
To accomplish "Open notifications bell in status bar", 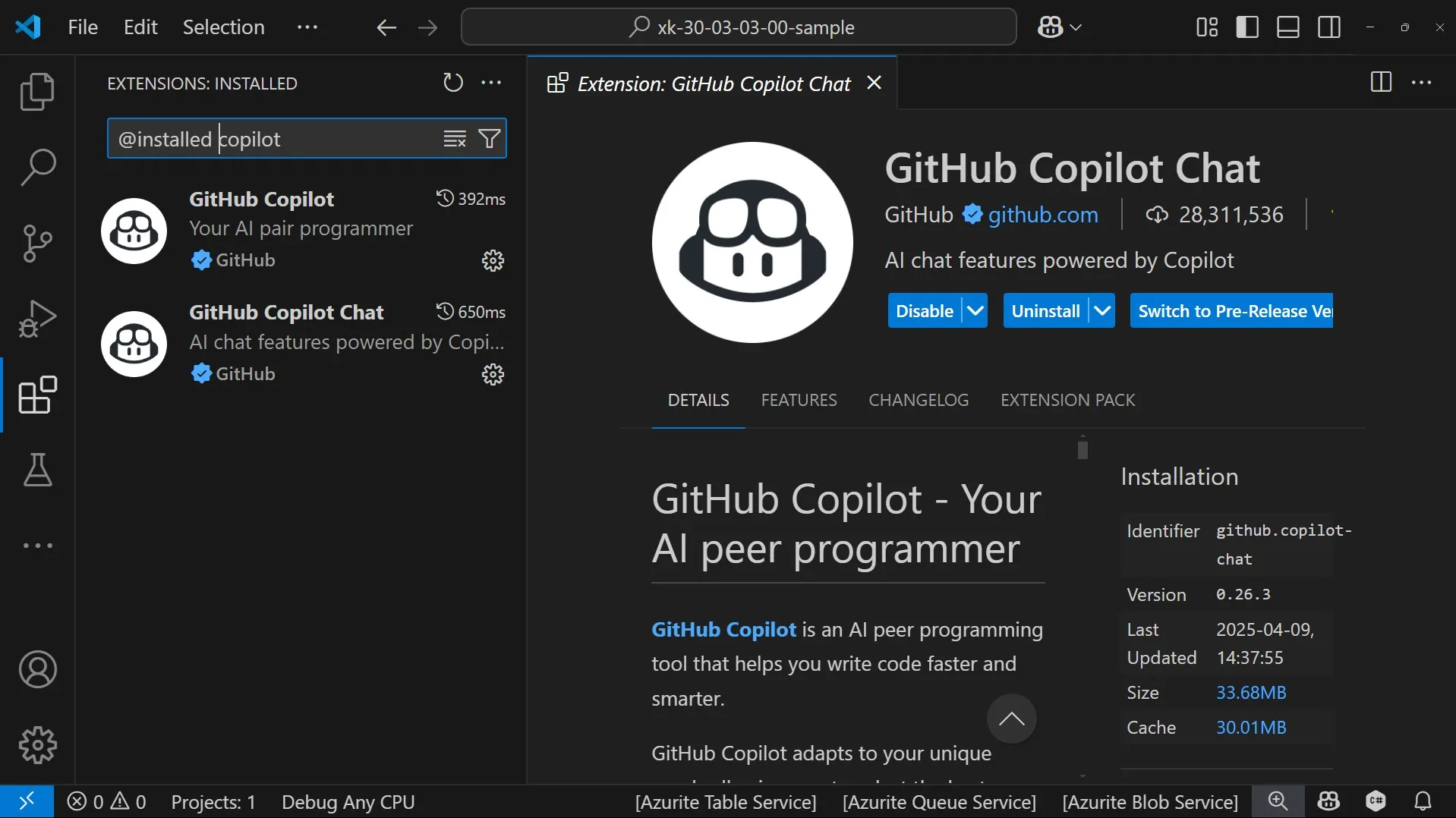I will tap(1423, 801).
